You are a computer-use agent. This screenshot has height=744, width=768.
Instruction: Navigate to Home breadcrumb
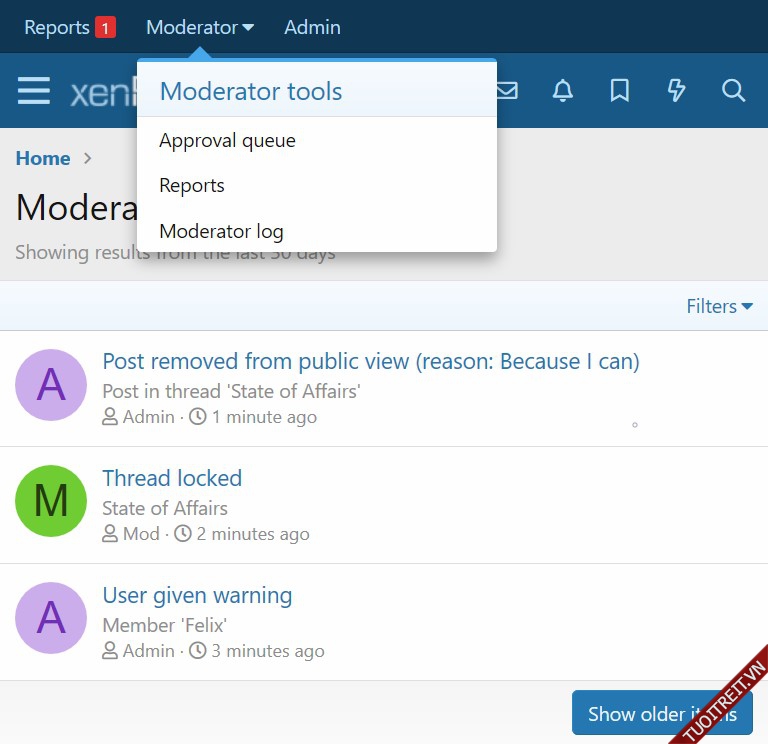tap(43, 158)
